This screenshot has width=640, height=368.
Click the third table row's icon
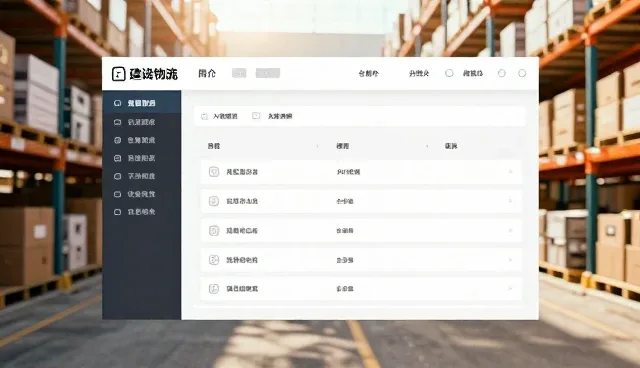[x=214, y=231]
